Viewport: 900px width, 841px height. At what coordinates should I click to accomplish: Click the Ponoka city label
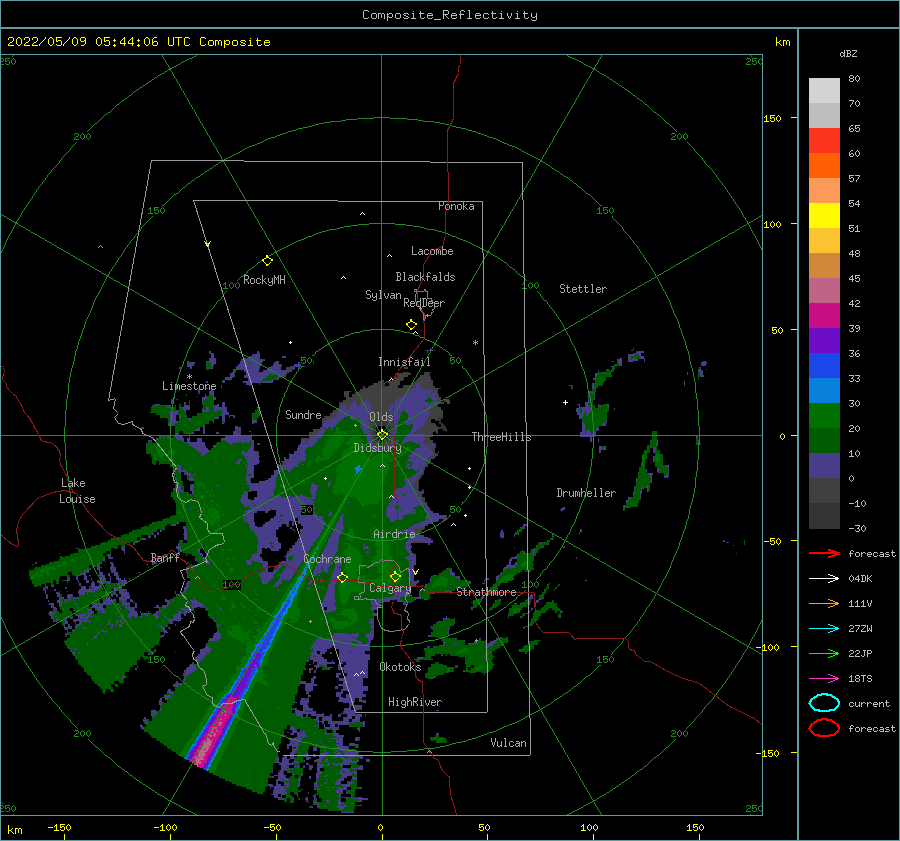point(456,206)
